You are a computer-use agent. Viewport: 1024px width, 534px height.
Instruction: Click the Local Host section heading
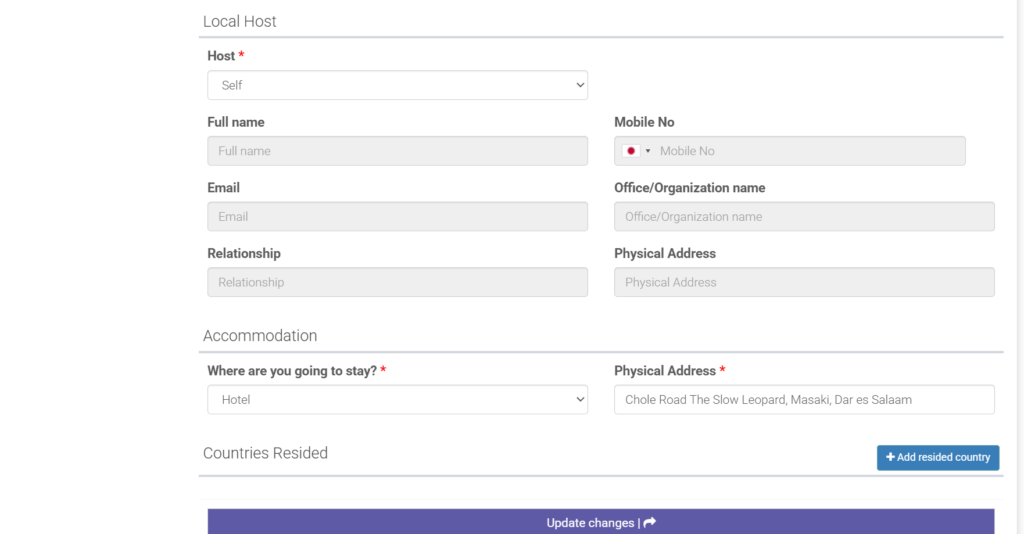(x=240, y=21)
